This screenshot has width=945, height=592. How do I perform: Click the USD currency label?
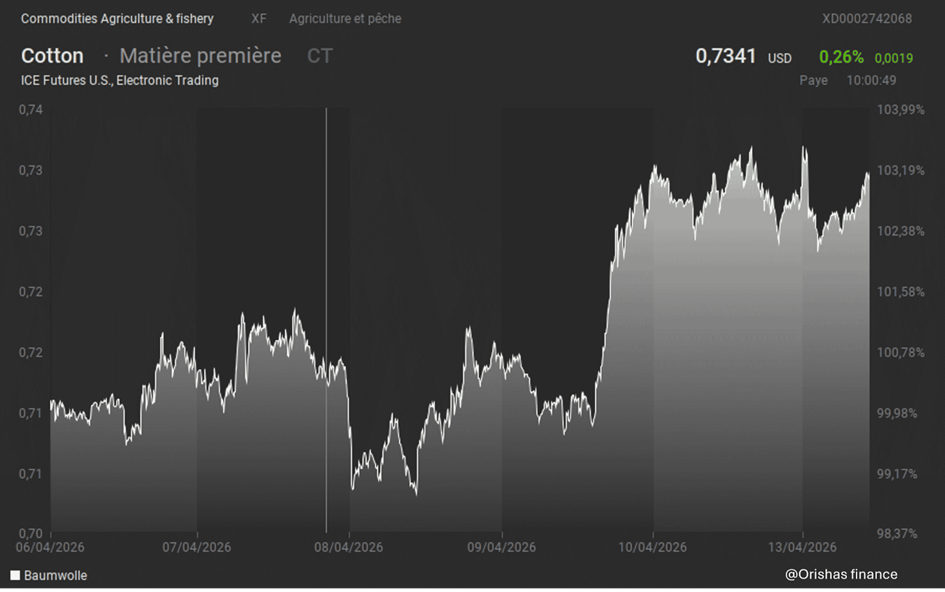780,59
